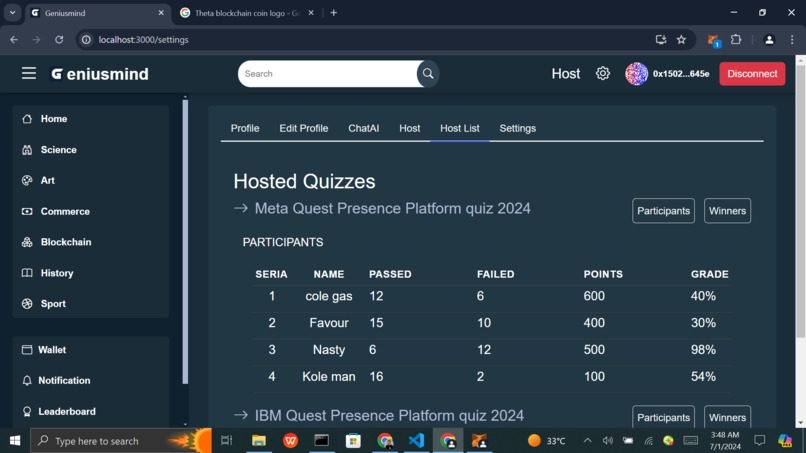Switch to the Edit Profile tab
The height and width of the screenshot is (453, 806).
point(304,129)
